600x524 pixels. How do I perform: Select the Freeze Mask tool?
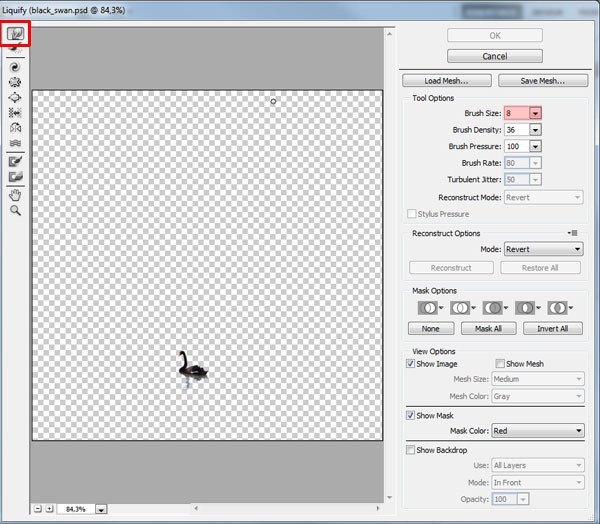click(x=15, y=161)
